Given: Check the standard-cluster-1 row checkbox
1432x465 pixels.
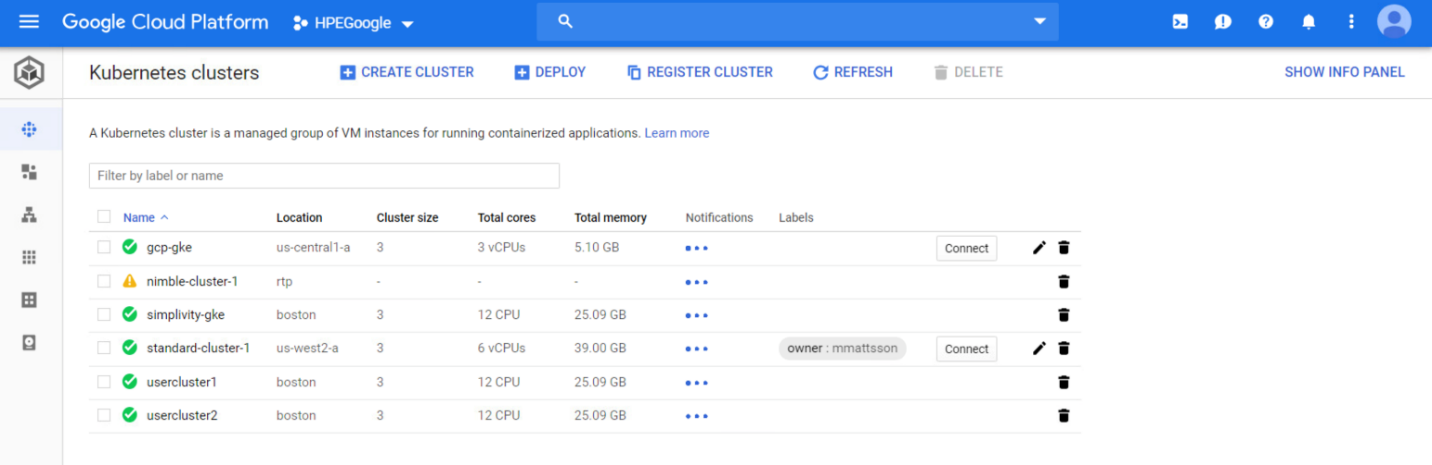Looking at the screenshot, I should [104, 348].
